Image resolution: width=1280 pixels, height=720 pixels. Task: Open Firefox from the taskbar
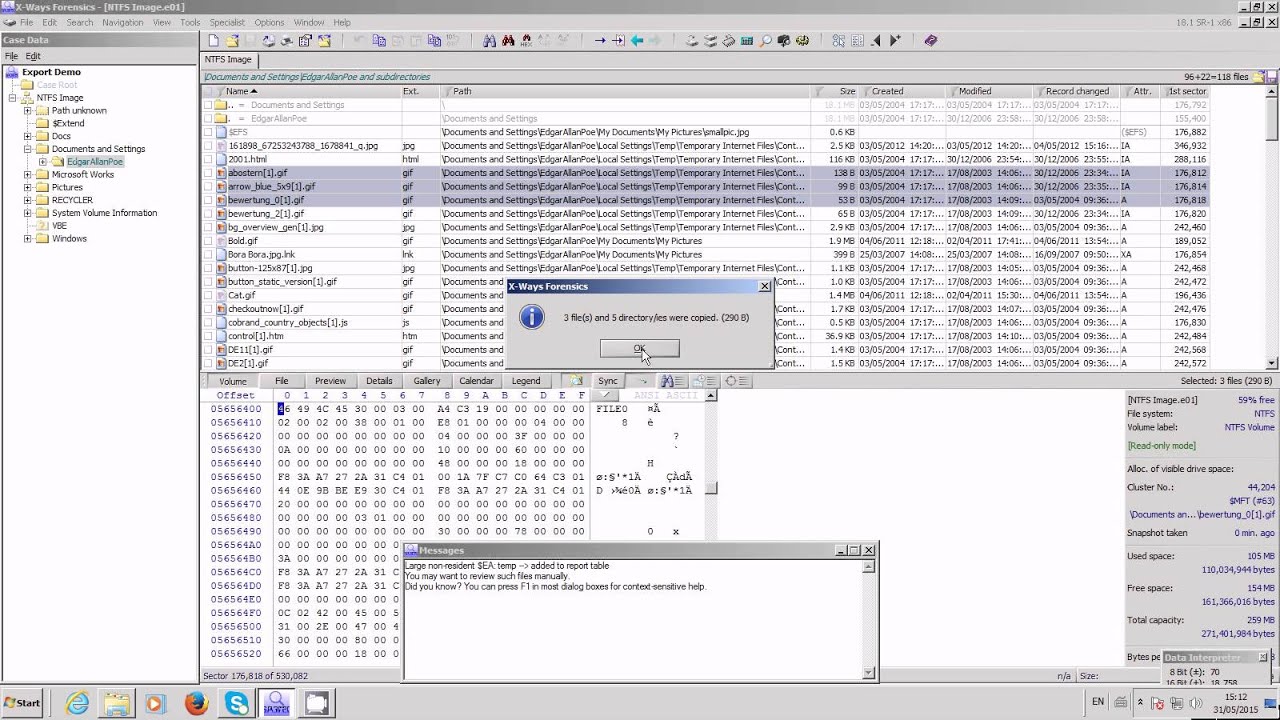click(x=196, y=703)
